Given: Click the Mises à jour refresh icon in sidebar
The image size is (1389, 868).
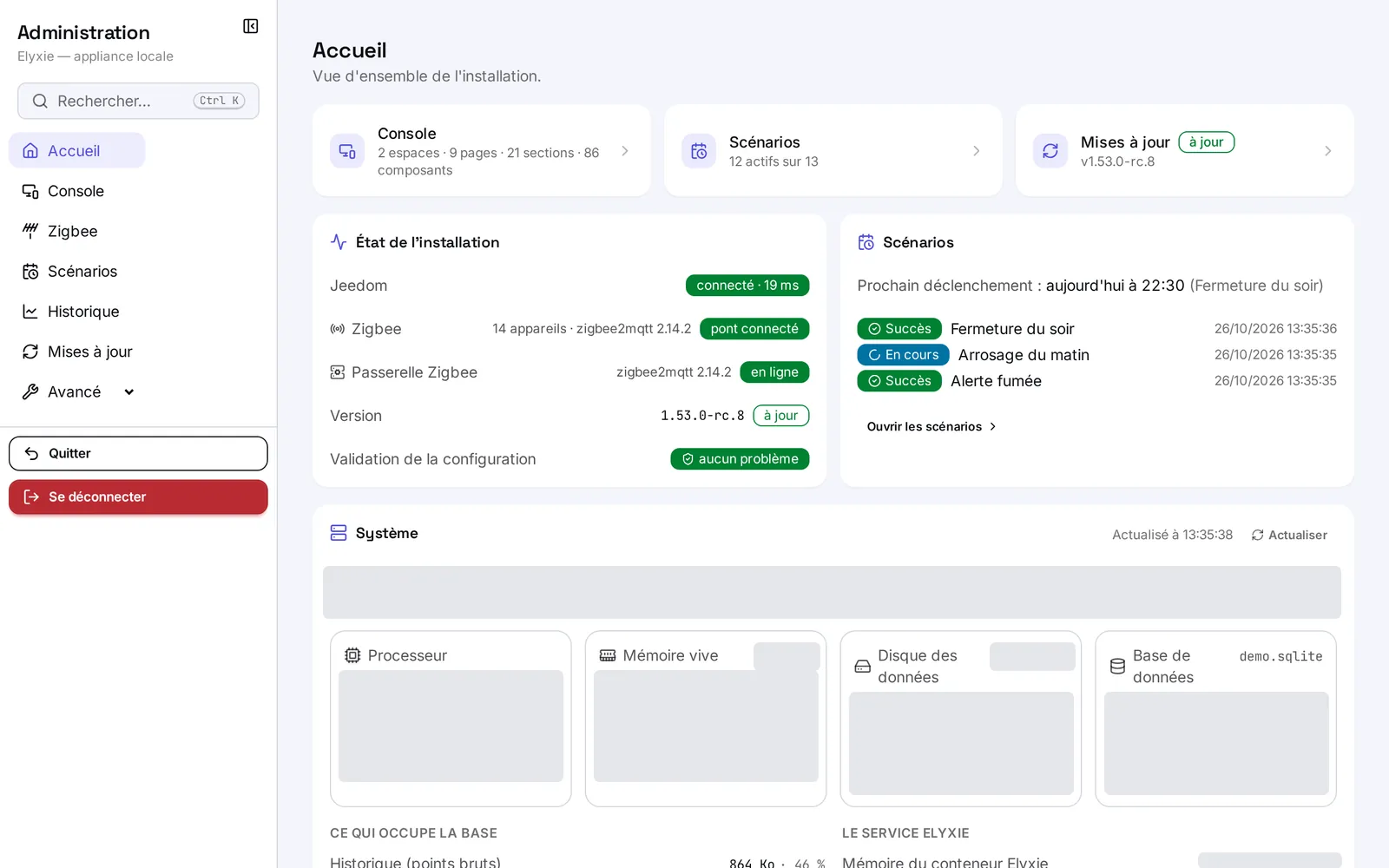Looking at the screenshot, I should coord(30,352).
